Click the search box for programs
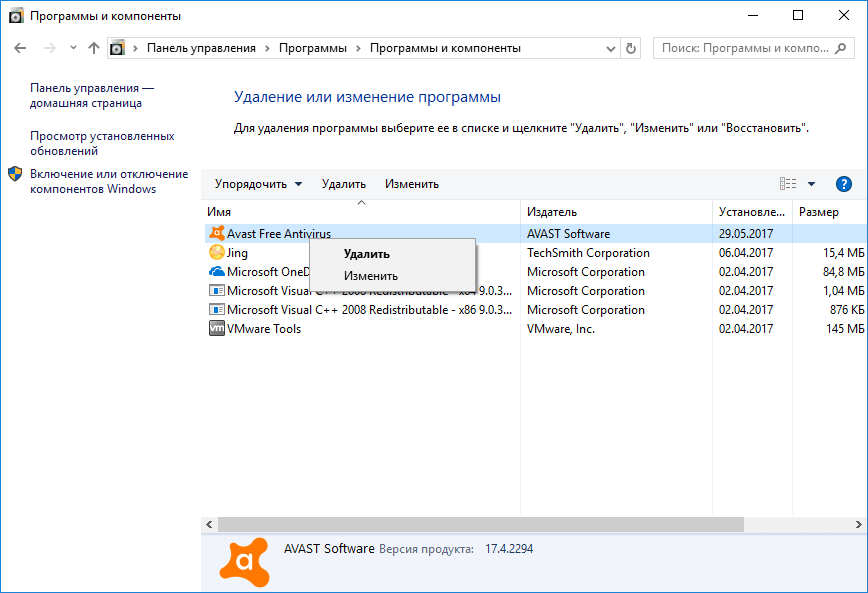This screenshot has width=868, height=593. (753, 48)
